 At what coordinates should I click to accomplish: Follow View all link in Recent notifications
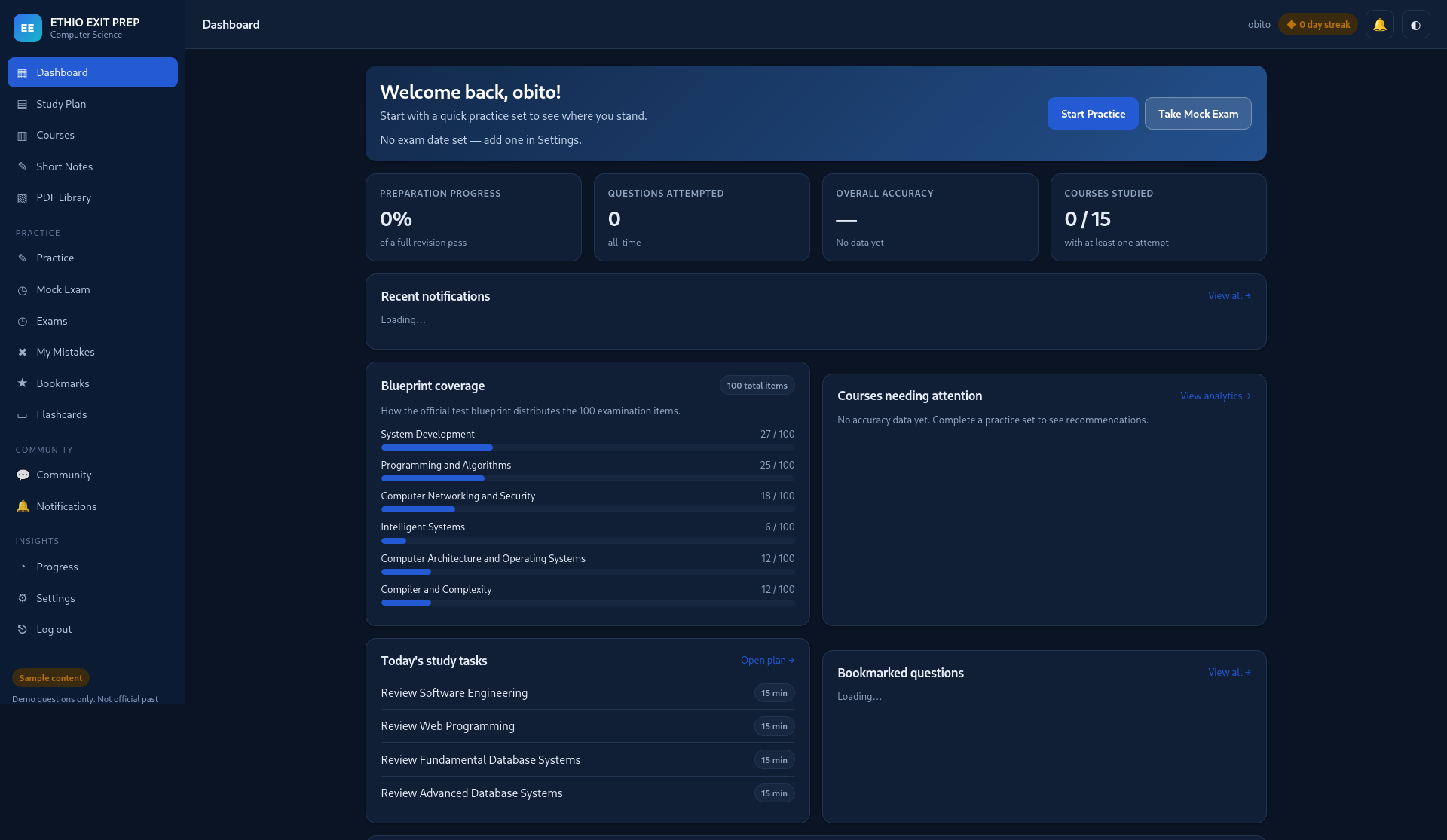click(x=1229, y=296)
